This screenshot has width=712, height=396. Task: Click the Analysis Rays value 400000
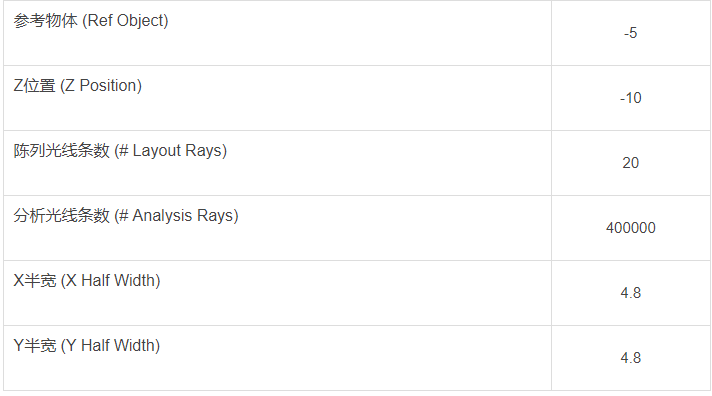coord(630,228)
